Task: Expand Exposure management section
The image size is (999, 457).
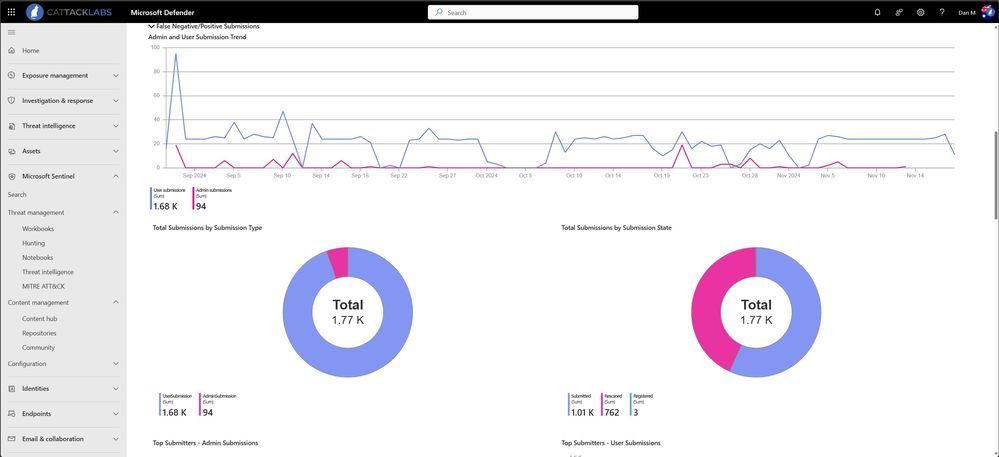Action: pos(63,75)
